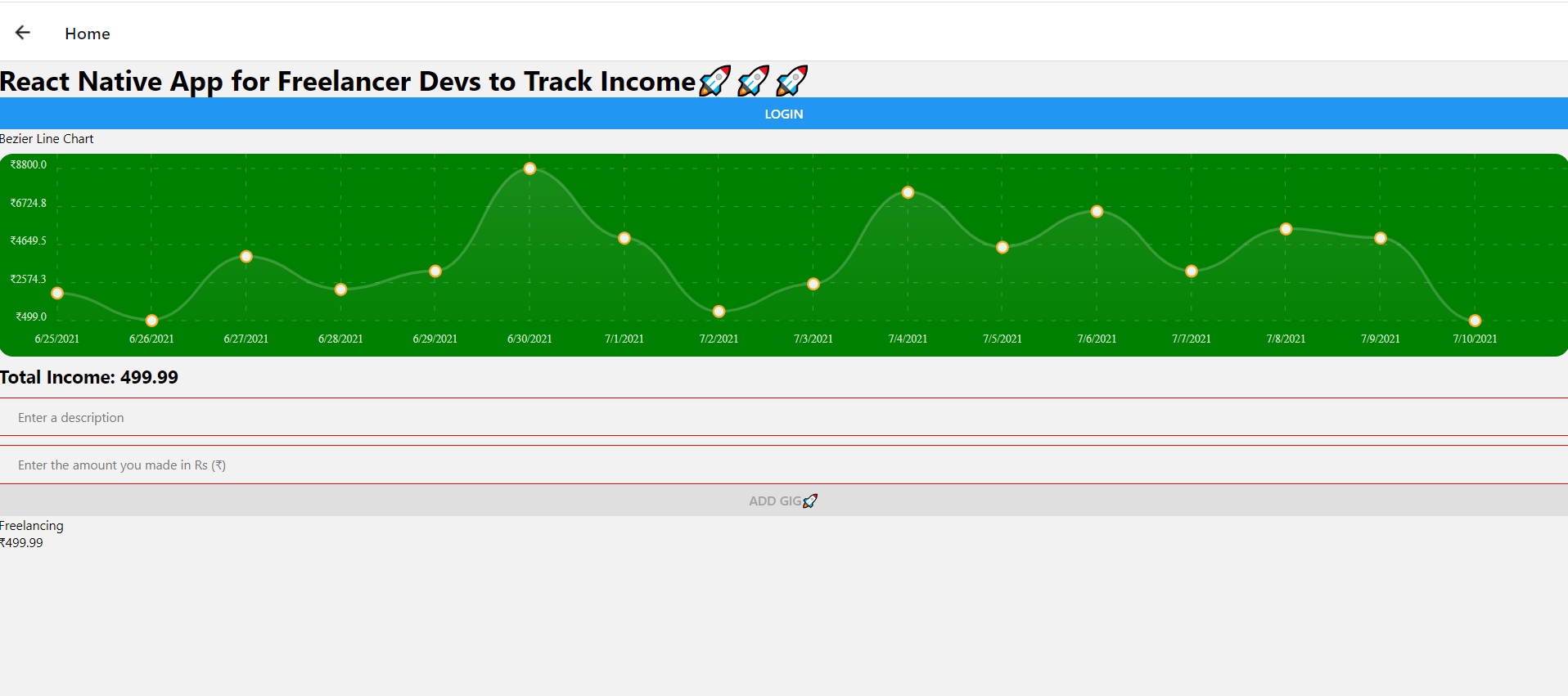Click the 7/6/2021 chart data point
This screenshot has height=696, width=1568.
coord(1097,212)
